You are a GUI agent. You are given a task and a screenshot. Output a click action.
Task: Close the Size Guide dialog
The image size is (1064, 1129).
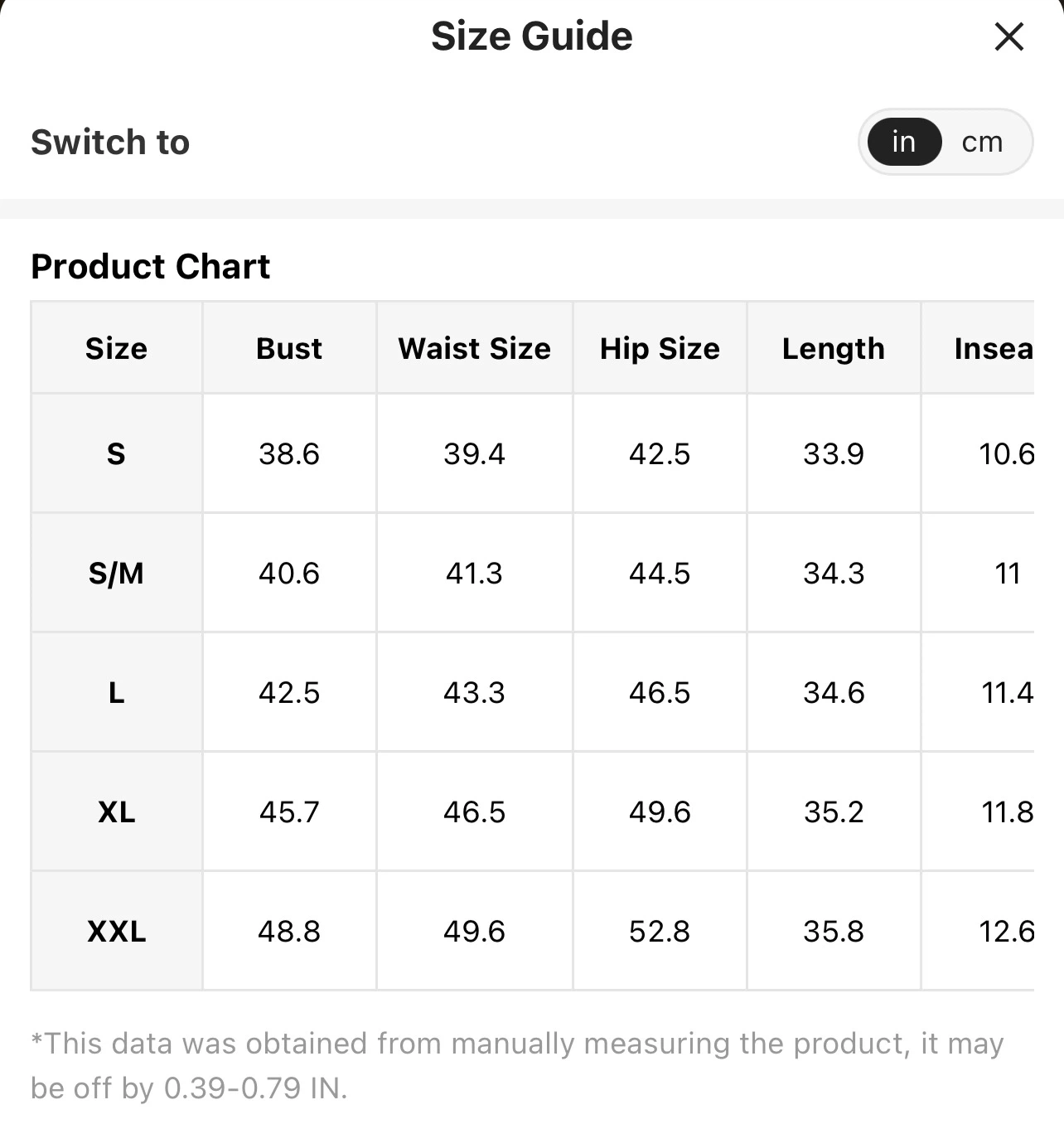click(x=1008, y=36)
